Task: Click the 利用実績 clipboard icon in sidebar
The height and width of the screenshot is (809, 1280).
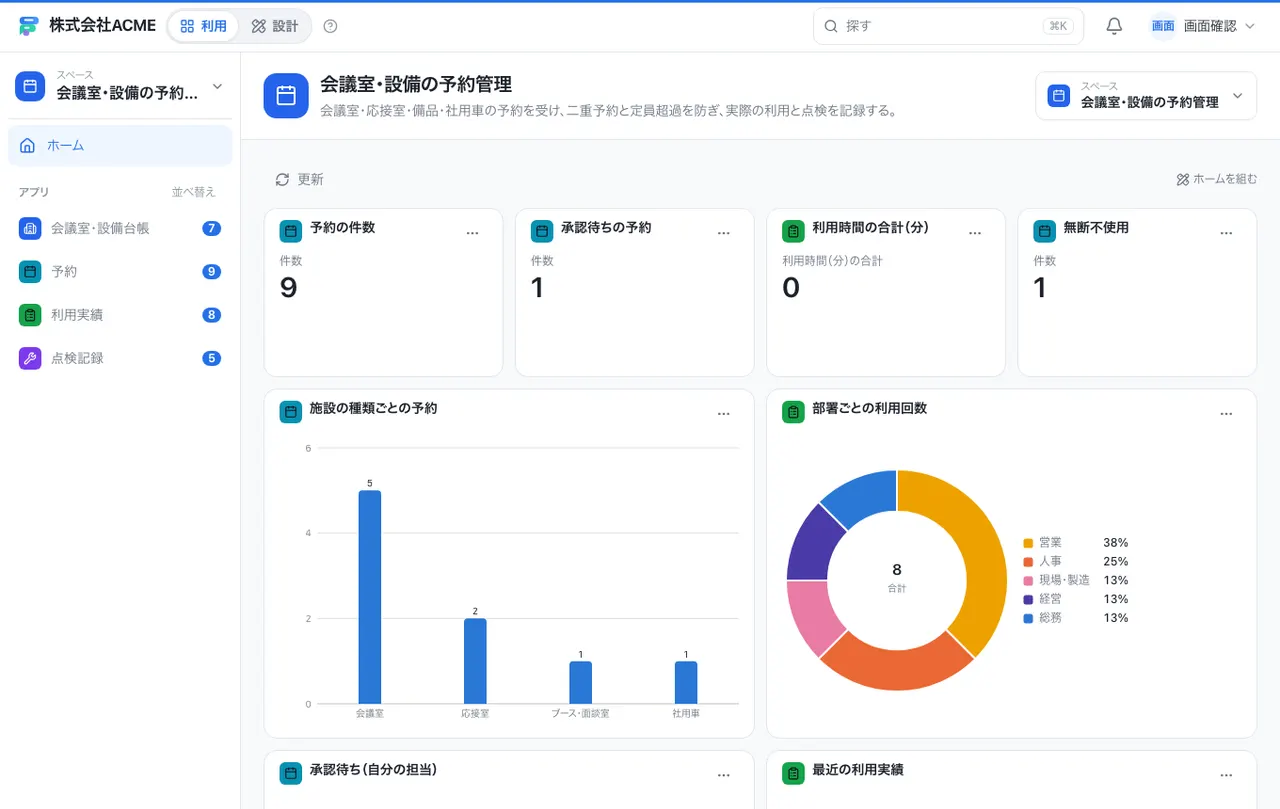Action: tap(30, 315)
